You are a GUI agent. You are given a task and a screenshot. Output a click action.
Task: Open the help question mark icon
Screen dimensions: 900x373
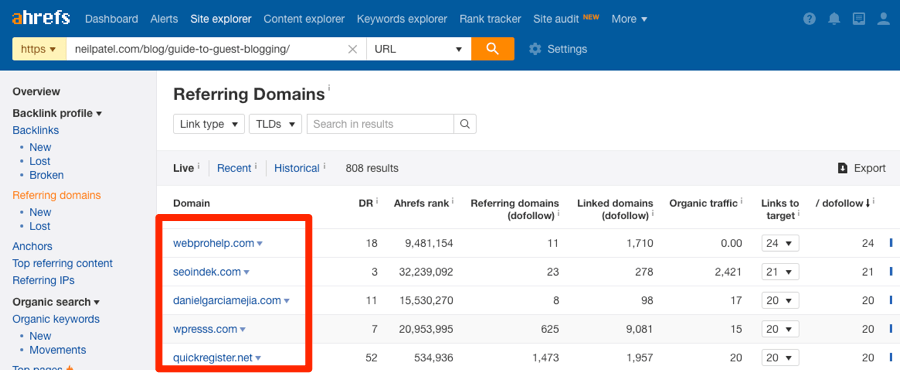pos(809,19)
